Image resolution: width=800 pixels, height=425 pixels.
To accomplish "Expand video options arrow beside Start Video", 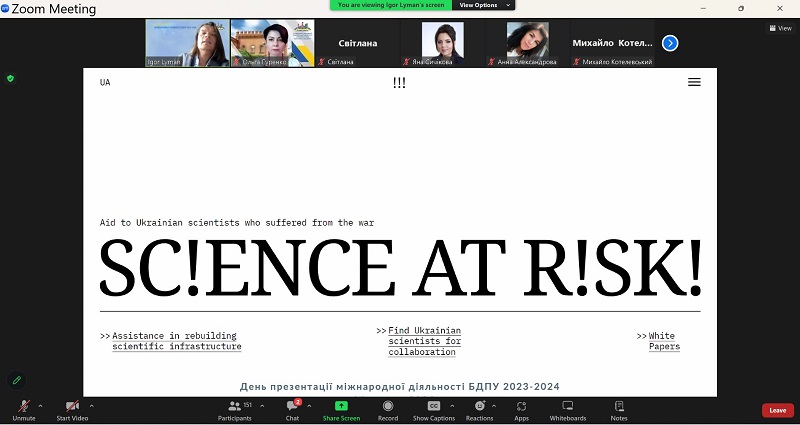I will pyautogui.click(x=92, y=405).
